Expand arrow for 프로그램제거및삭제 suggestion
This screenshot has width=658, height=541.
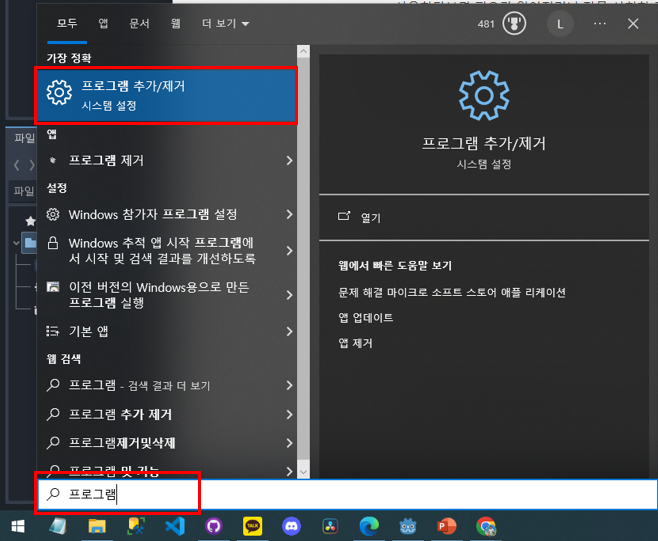point(289,443)
